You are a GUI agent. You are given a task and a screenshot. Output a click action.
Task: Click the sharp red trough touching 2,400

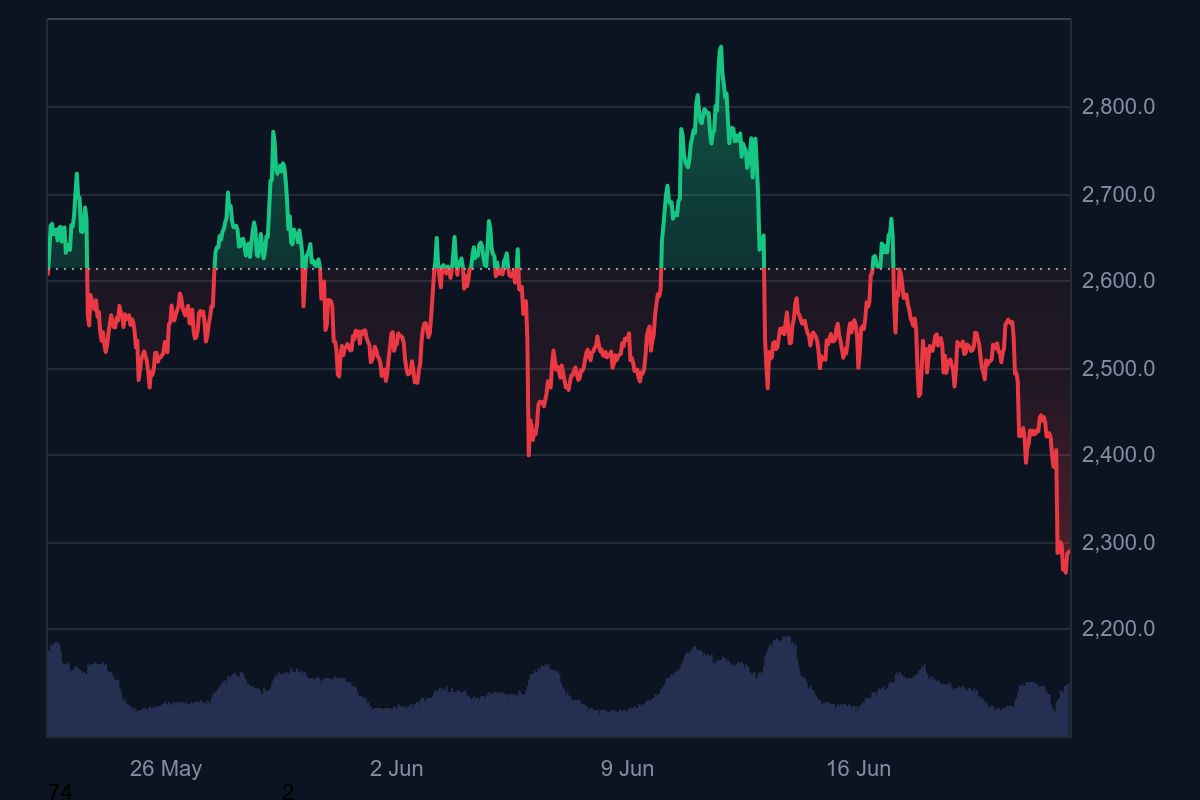tap(529, 454)
